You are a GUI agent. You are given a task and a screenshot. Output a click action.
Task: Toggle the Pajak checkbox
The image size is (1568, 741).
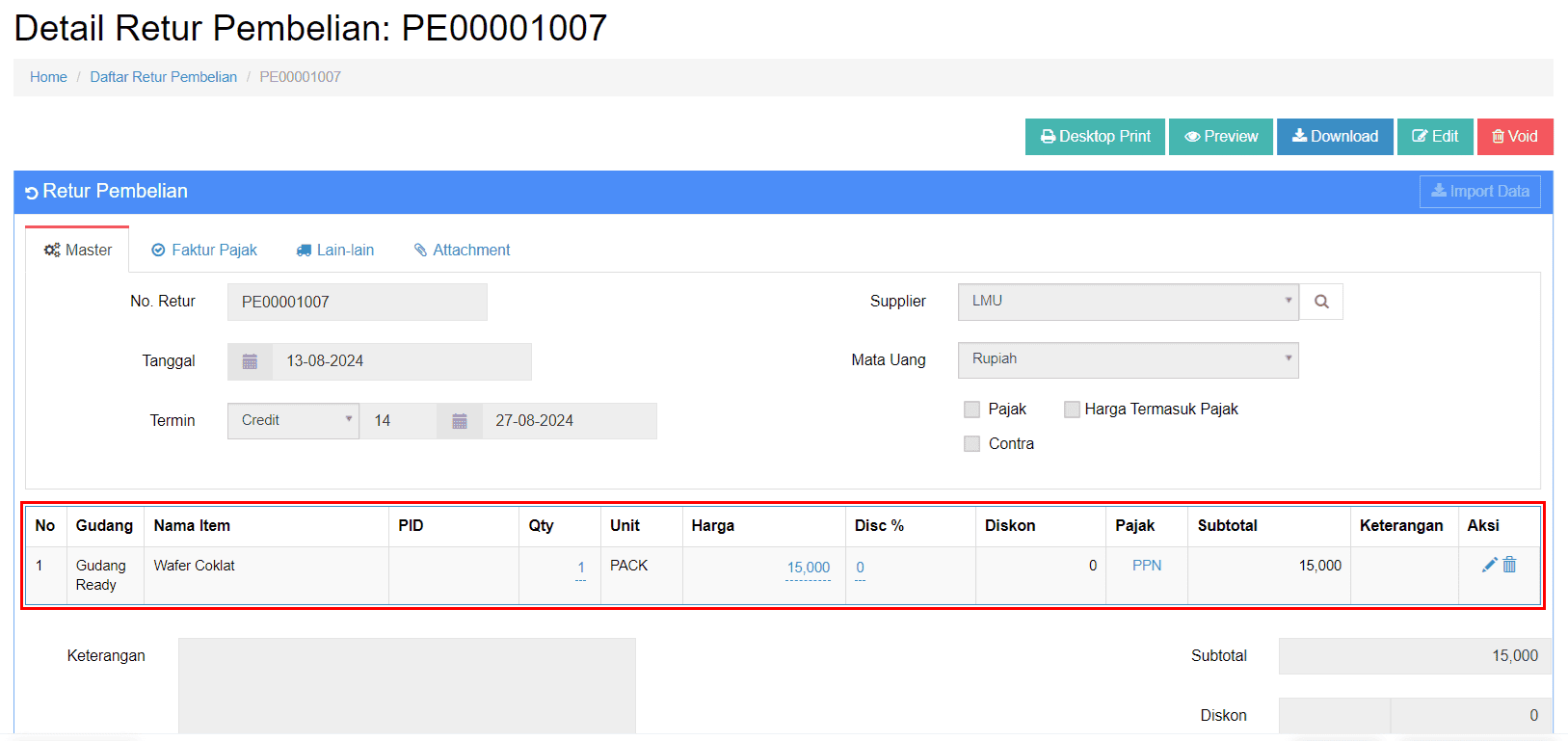(971, 410)
